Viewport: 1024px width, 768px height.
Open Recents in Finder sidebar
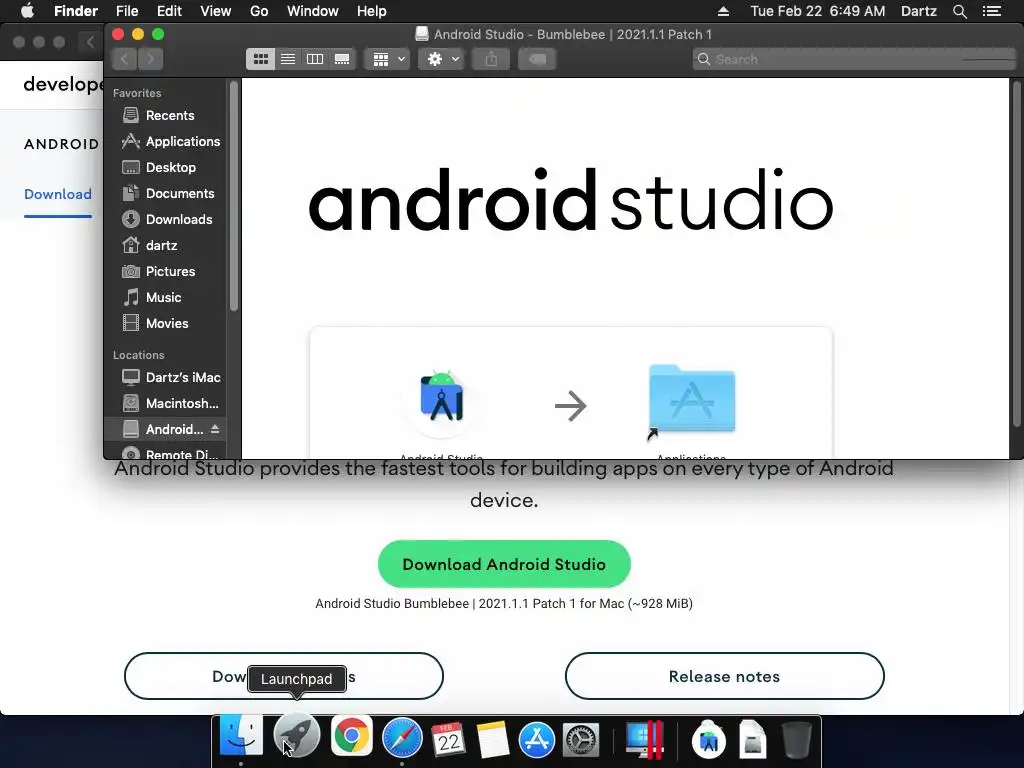pyautogui.click(x=166, y=116)
